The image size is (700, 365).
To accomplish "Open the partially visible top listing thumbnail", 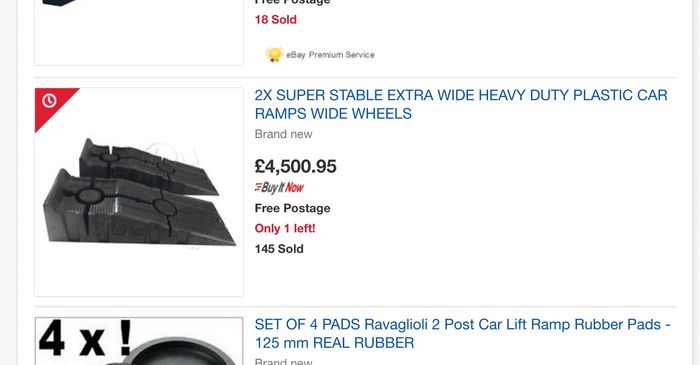I will [139, 32].
